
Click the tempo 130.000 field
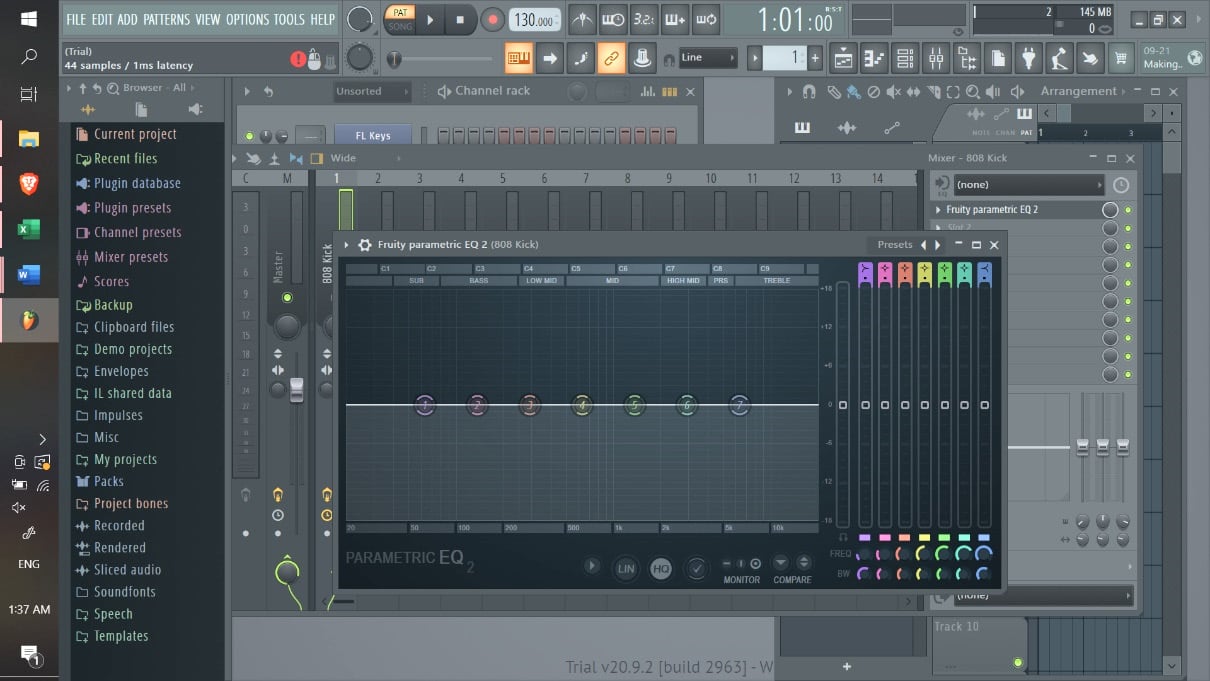535,20
